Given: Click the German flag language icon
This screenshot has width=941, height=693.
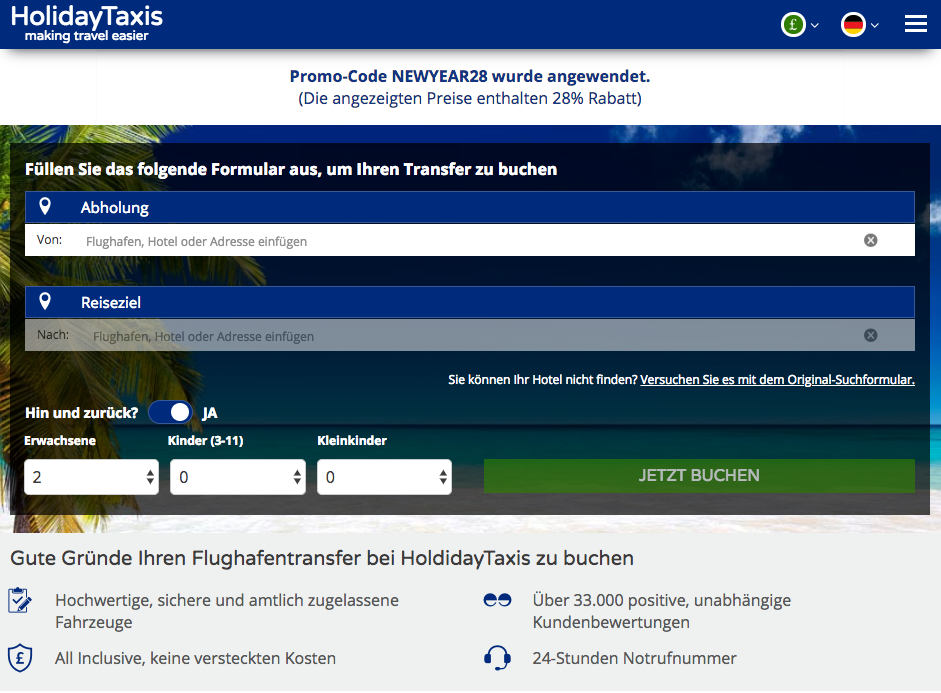Looking at the screenshot, I should 853,25.
